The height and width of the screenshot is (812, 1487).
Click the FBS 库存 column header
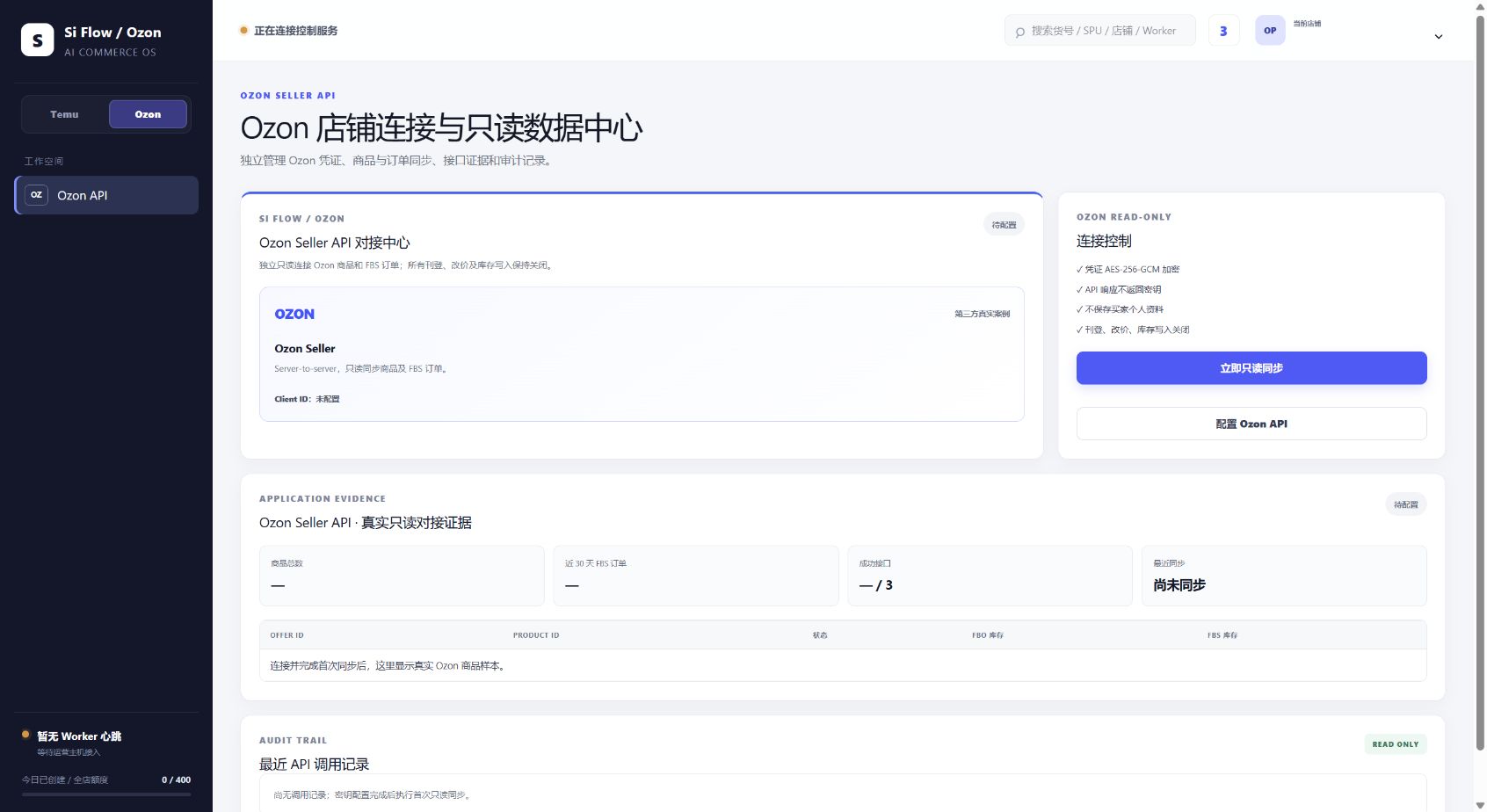[x=1222, y=635]
